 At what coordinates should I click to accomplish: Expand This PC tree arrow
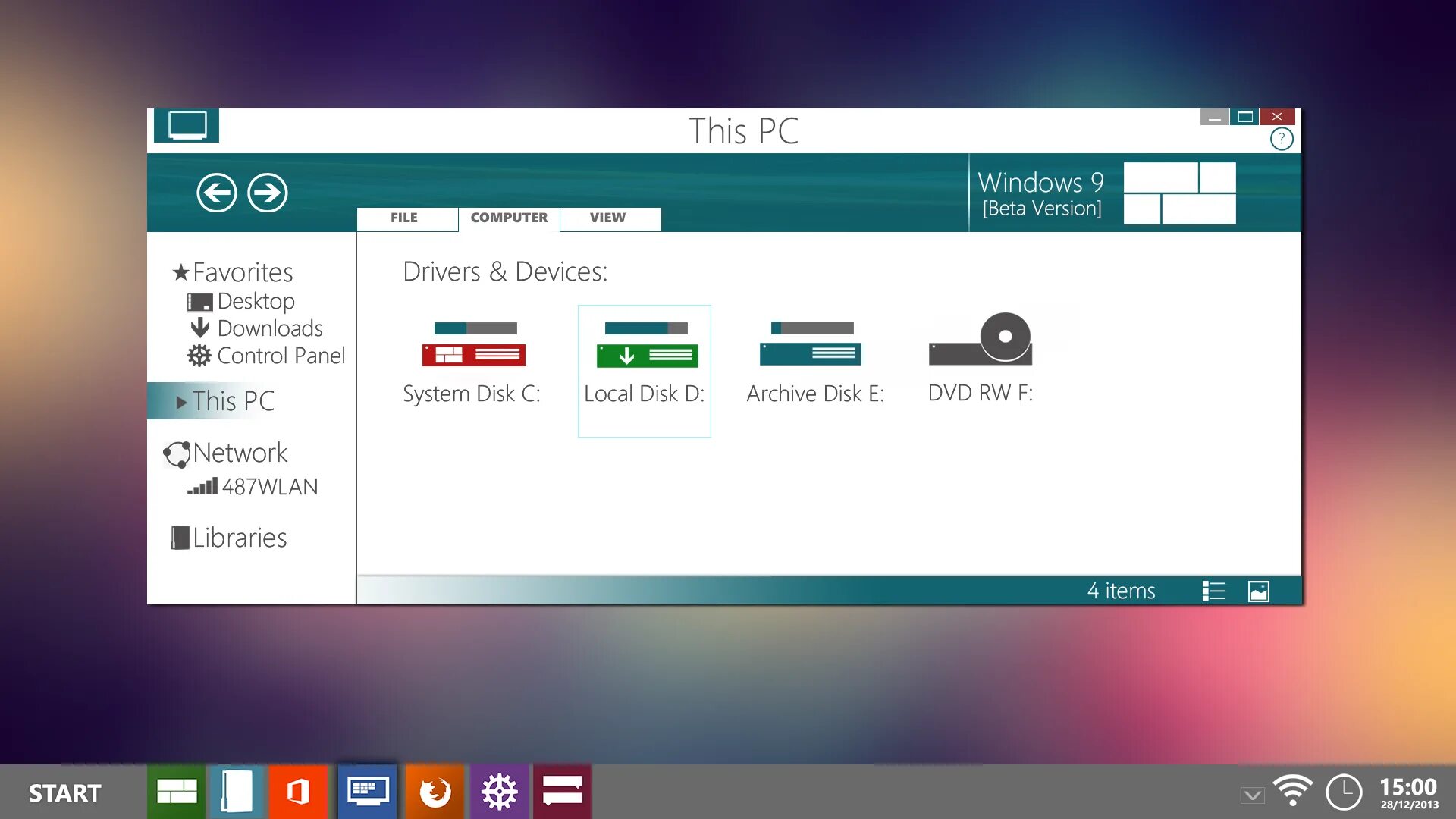tap(181, 402)
